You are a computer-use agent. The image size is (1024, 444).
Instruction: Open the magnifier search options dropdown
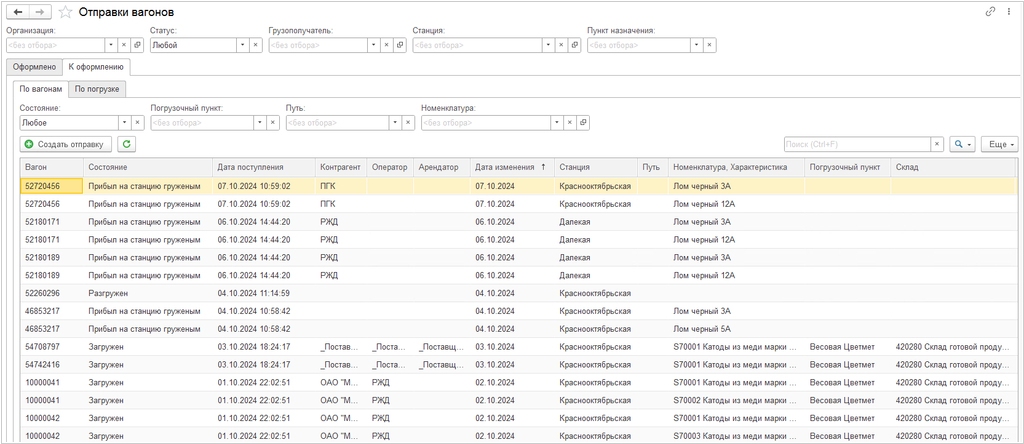[x=963, y=144]
